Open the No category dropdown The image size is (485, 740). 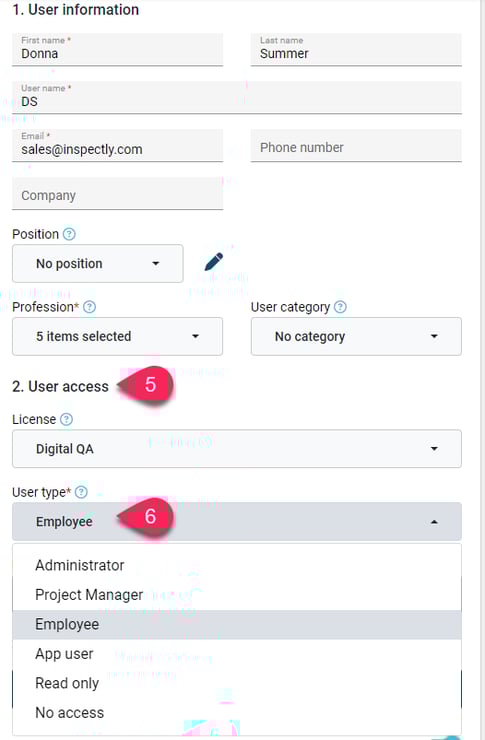pyautogui.click(x=356, y=336)
